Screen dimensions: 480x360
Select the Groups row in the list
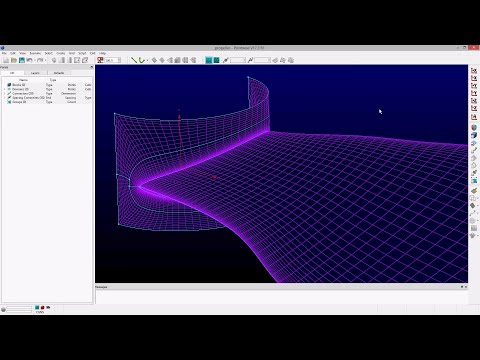(x=47, y=102)
